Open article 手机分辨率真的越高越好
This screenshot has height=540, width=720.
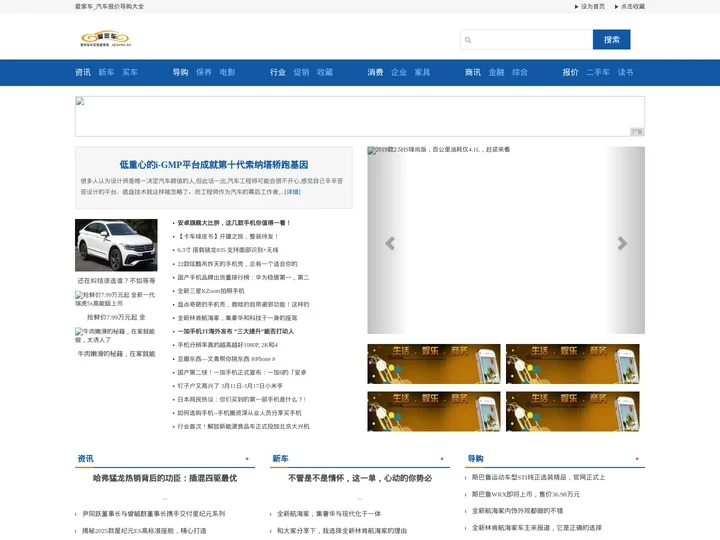pos(228,345)
